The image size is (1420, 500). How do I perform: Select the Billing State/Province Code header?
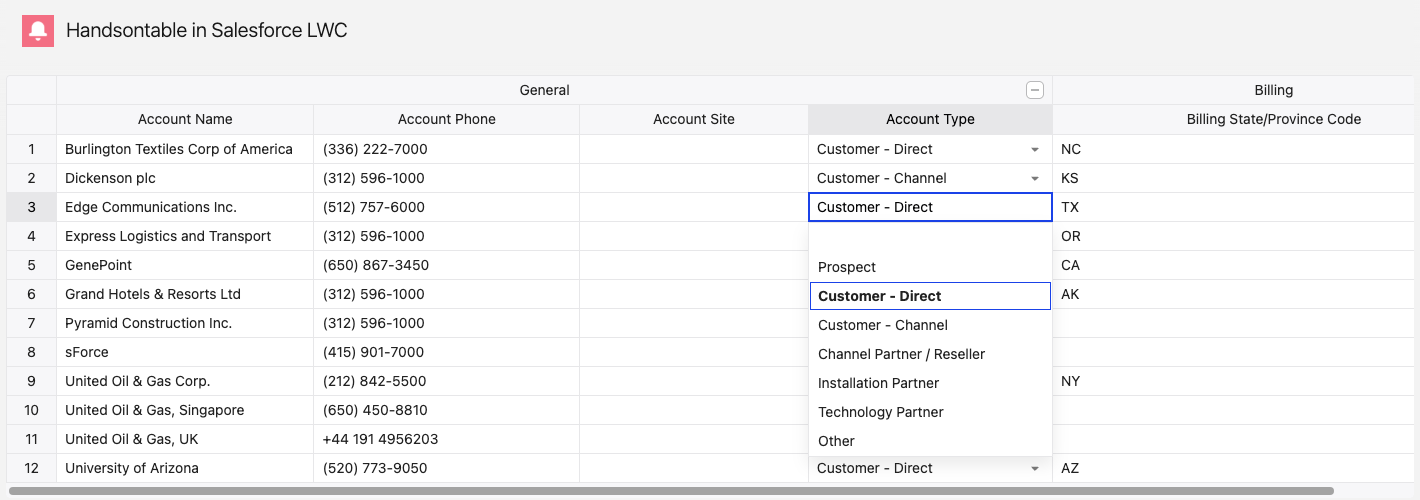pyautogui.click(x=1274, y=119)
